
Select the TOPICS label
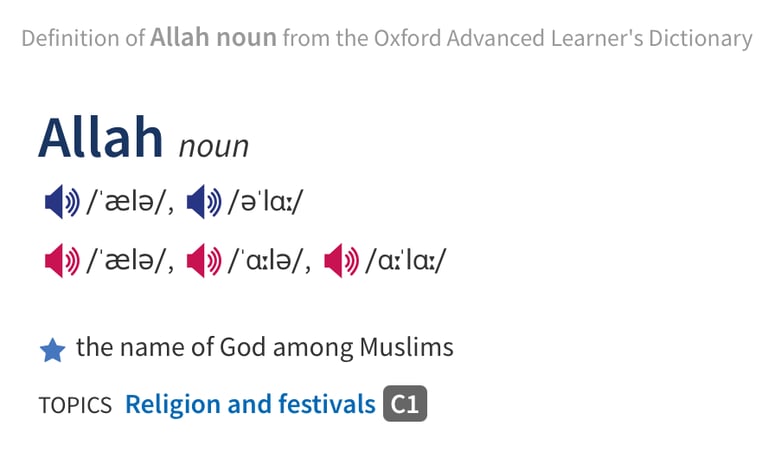[x=75, y=405]
